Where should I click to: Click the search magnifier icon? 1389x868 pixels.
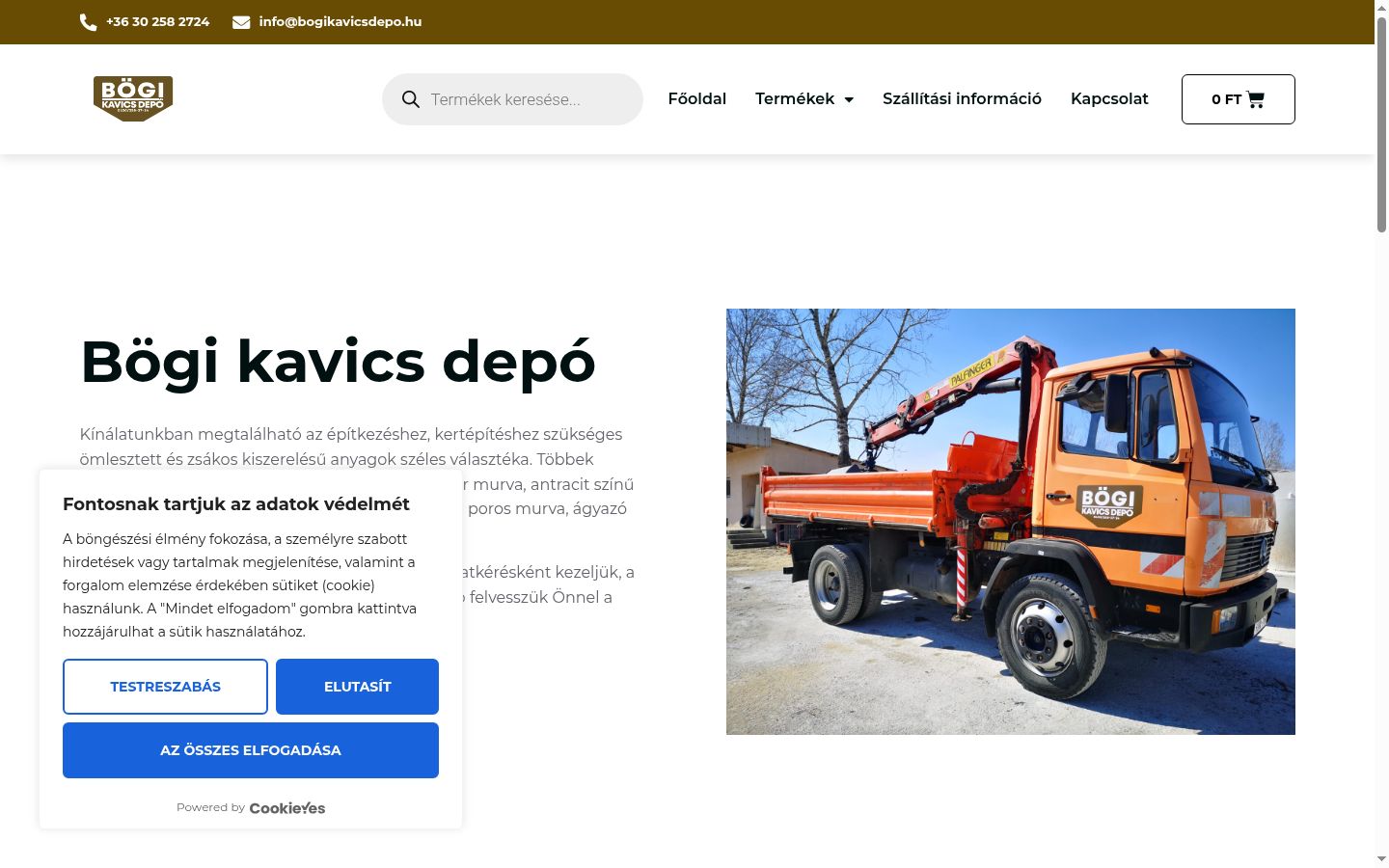(411, 99)
